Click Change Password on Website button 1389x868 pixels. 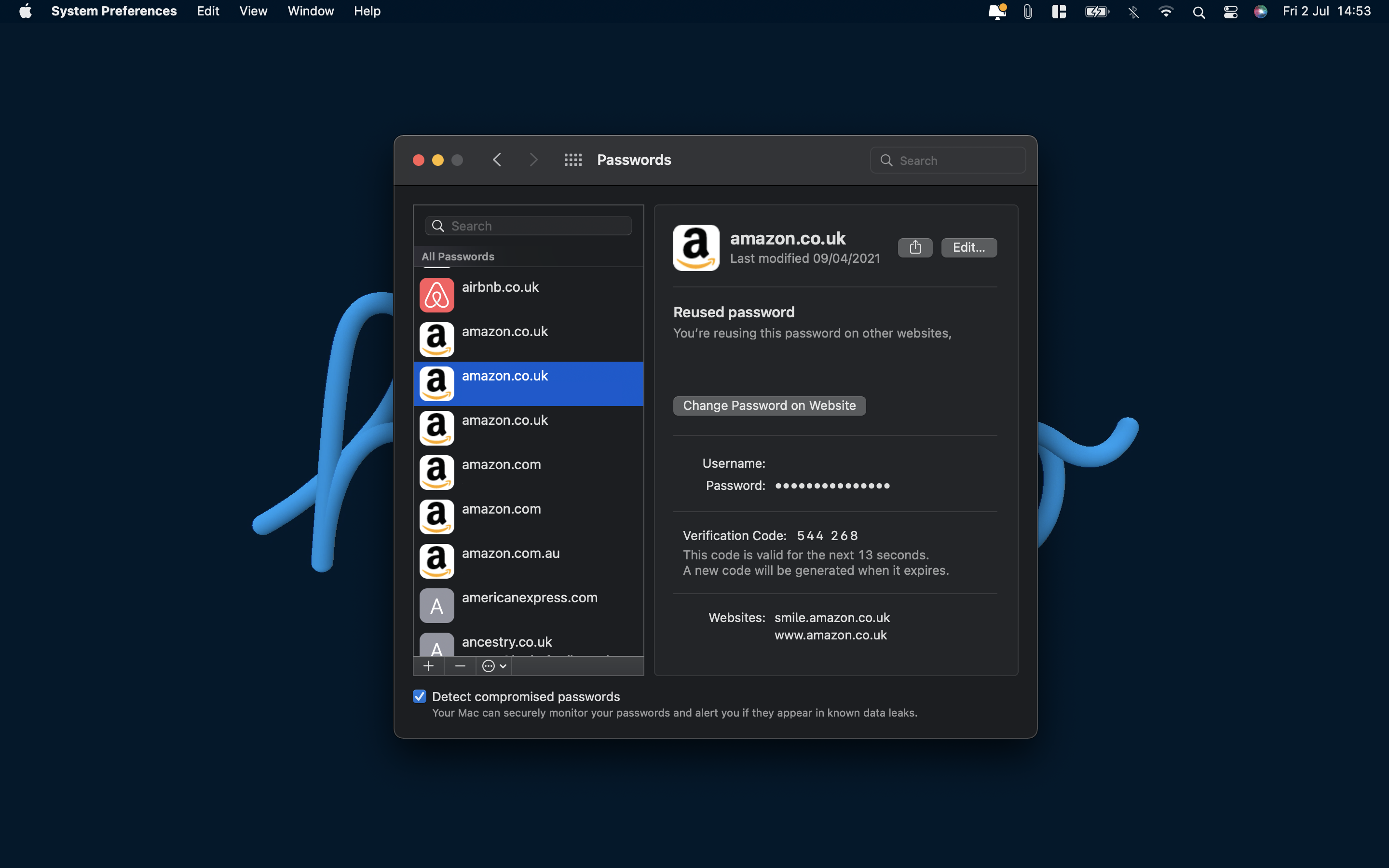[769, 405]
